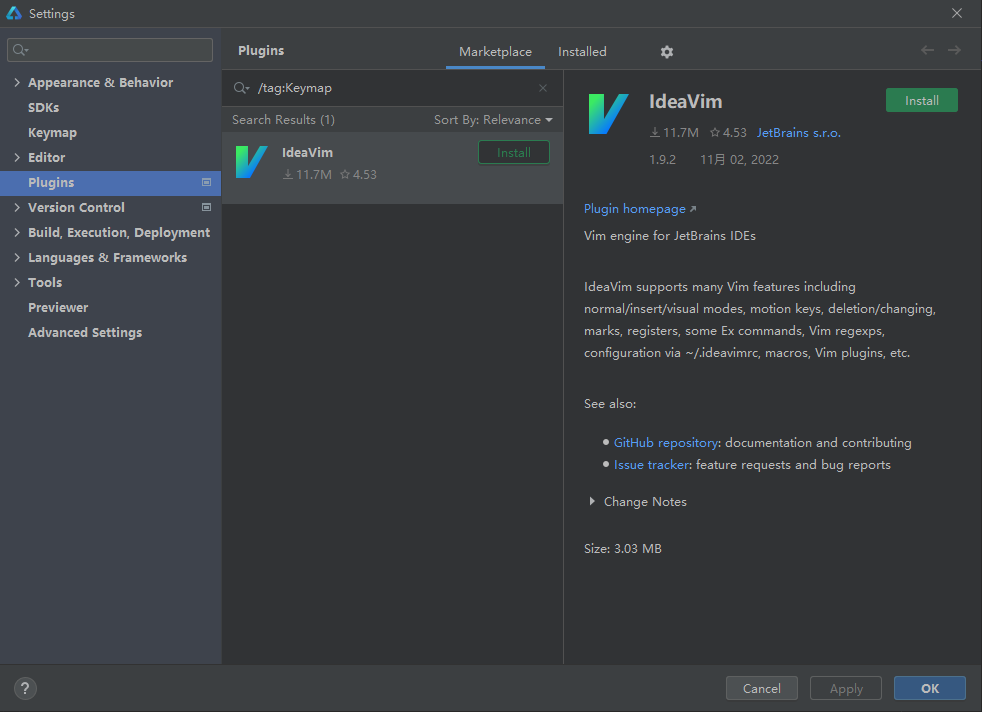Image resolution: width=982 pixels, height=712 pixels.
Task: Click the large IdeaVim logo in details
Action: click(608, 113)
